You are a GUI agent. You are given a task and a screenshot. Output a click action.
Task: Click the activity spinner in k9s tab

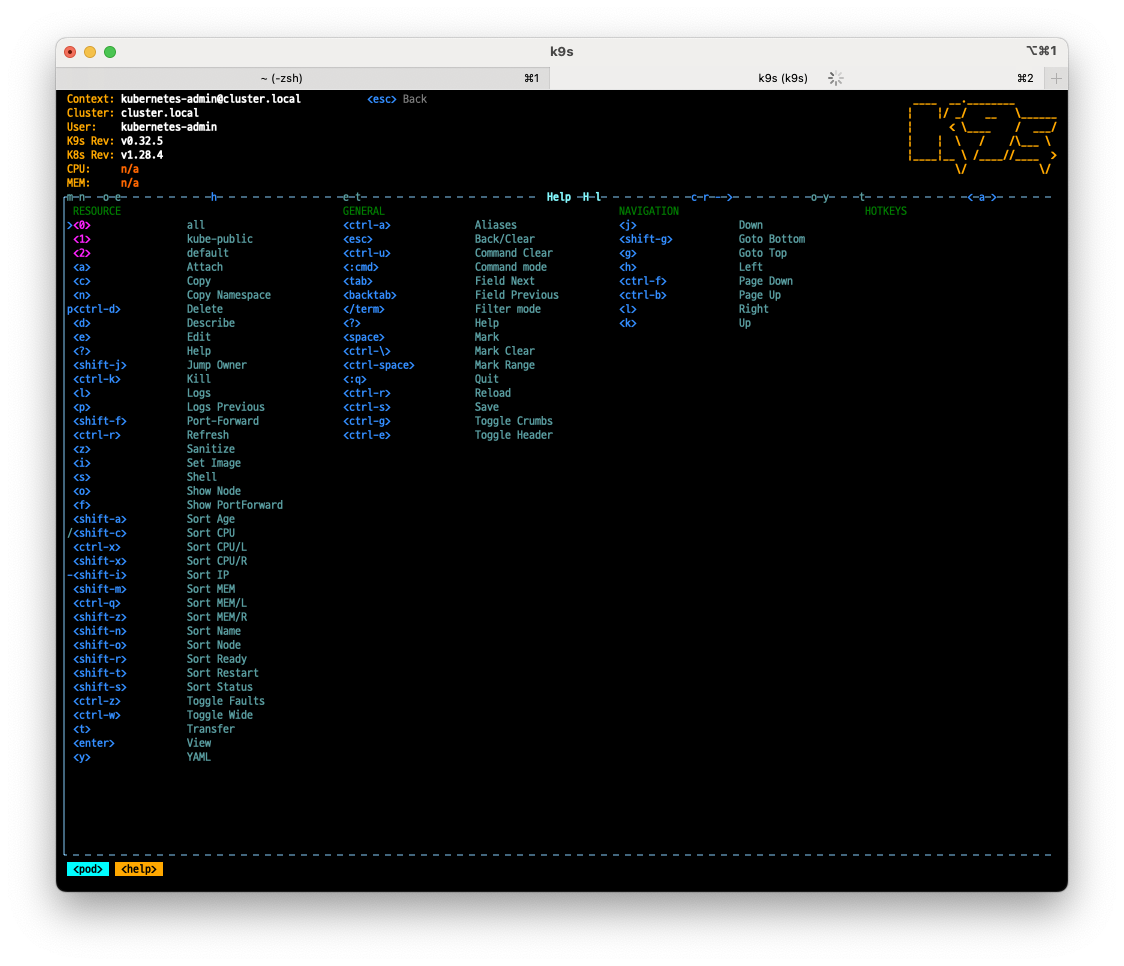[x=835, y=78]
